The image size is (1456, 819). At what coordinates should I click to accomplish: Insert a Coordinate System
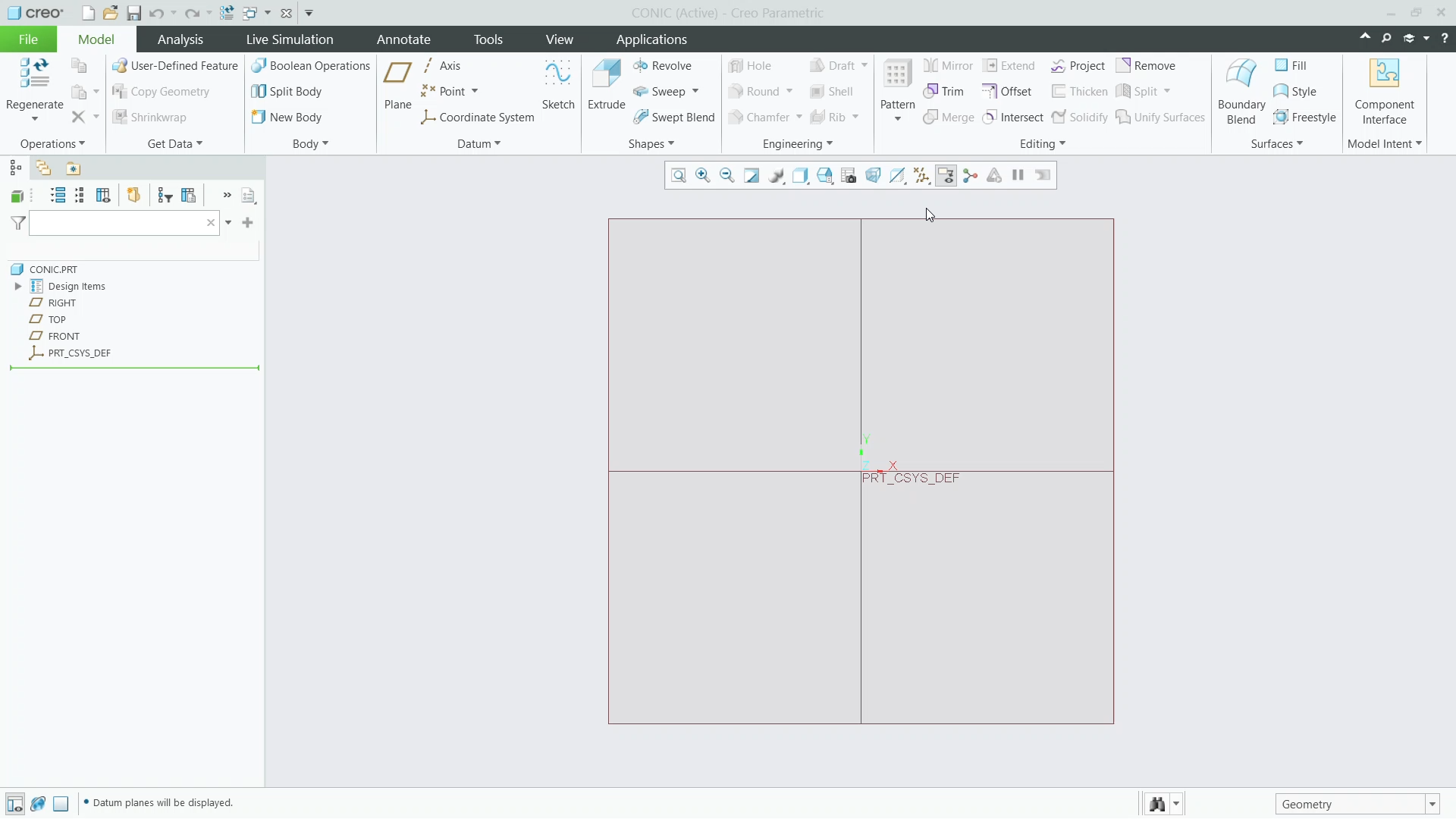478,118
